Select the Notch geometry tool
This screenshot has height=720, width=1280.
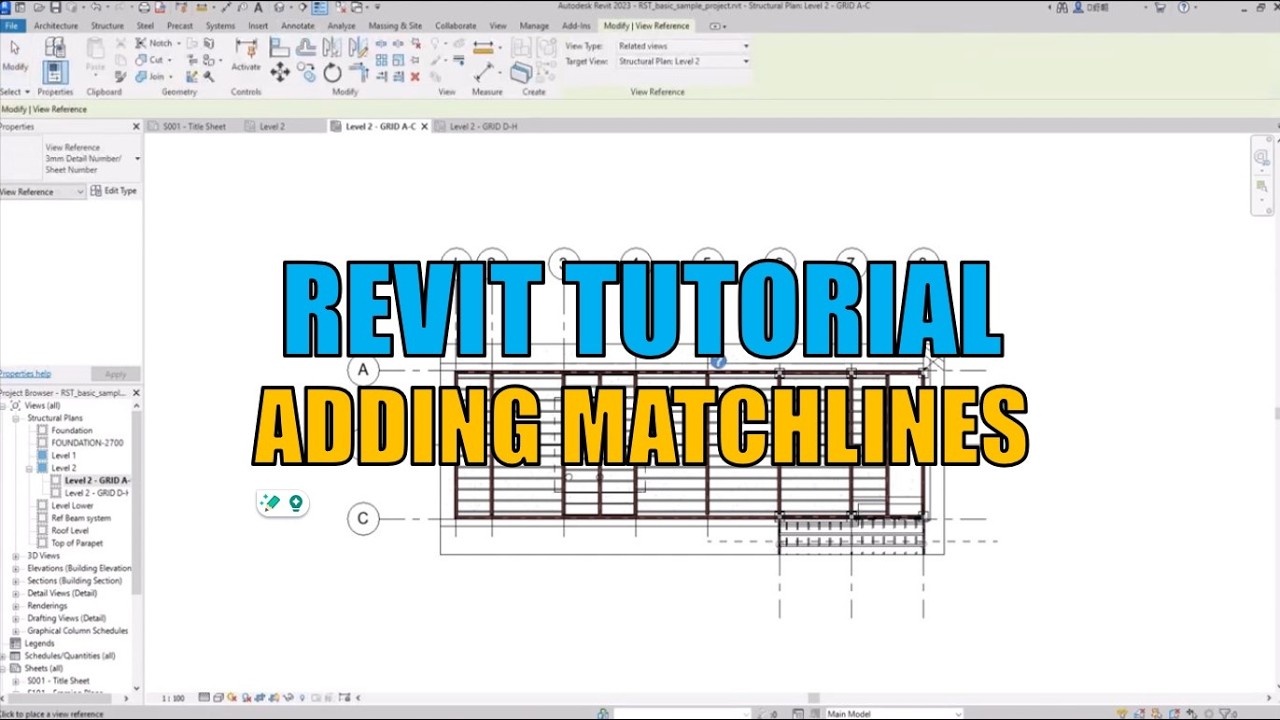(154, 43)
